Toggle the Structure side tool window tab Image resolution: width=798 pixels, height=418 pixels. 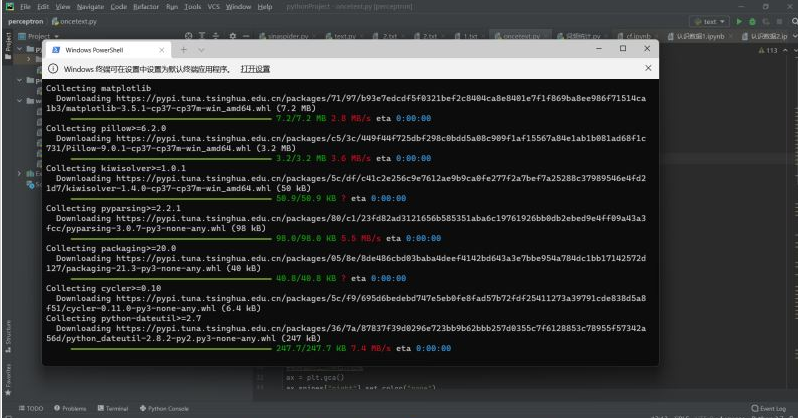pos(8,337)
